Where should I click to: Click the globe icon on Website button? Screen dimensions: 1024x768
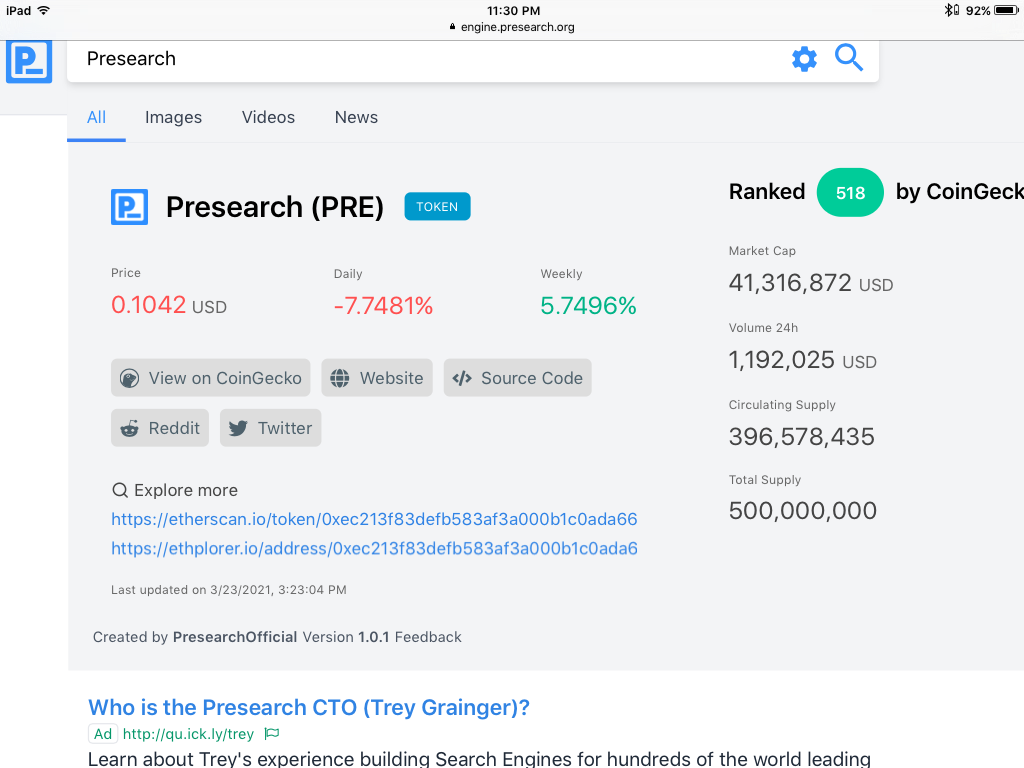(340, 378)
